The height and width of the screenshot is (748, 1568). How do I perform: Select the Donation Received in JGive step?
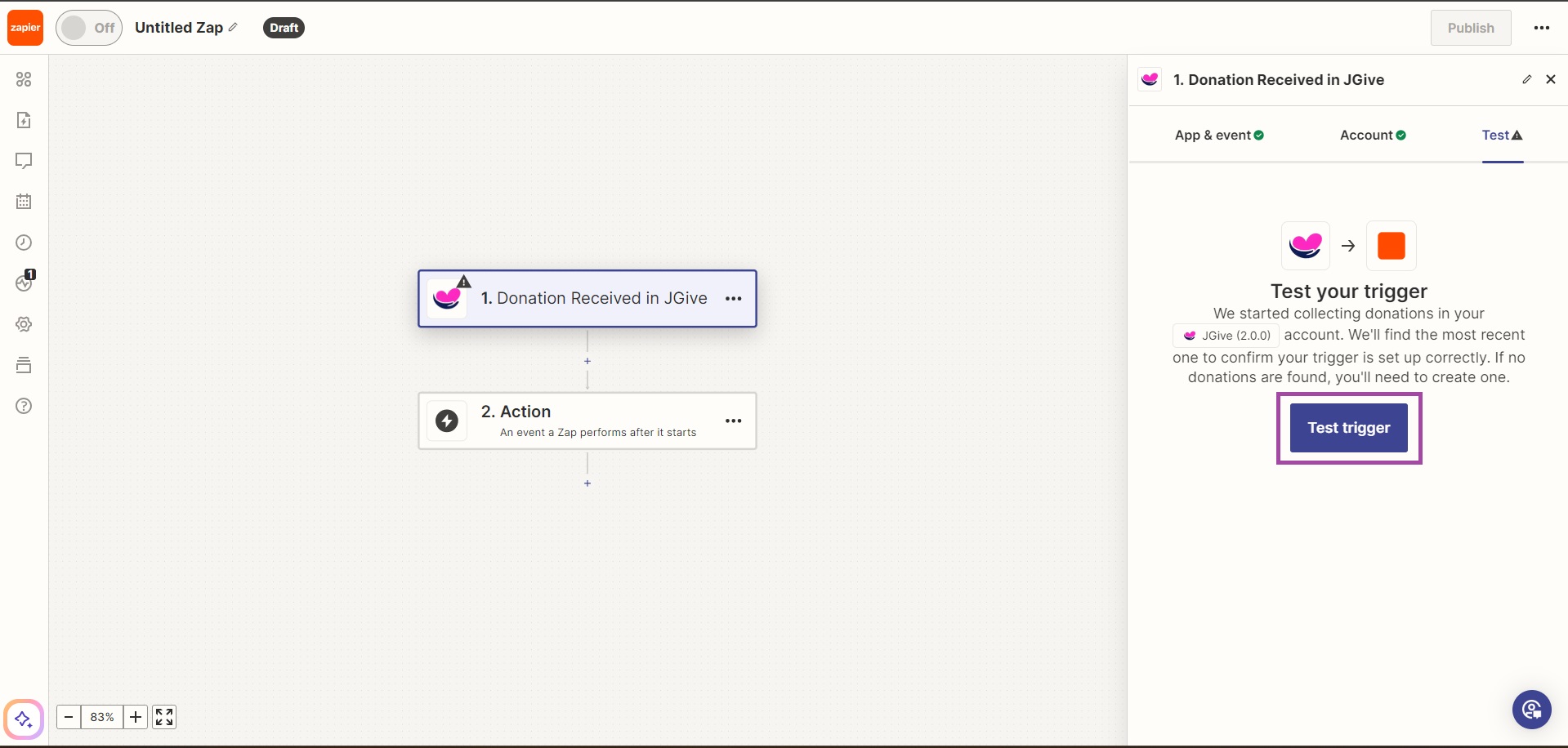(x=587, y=299)
